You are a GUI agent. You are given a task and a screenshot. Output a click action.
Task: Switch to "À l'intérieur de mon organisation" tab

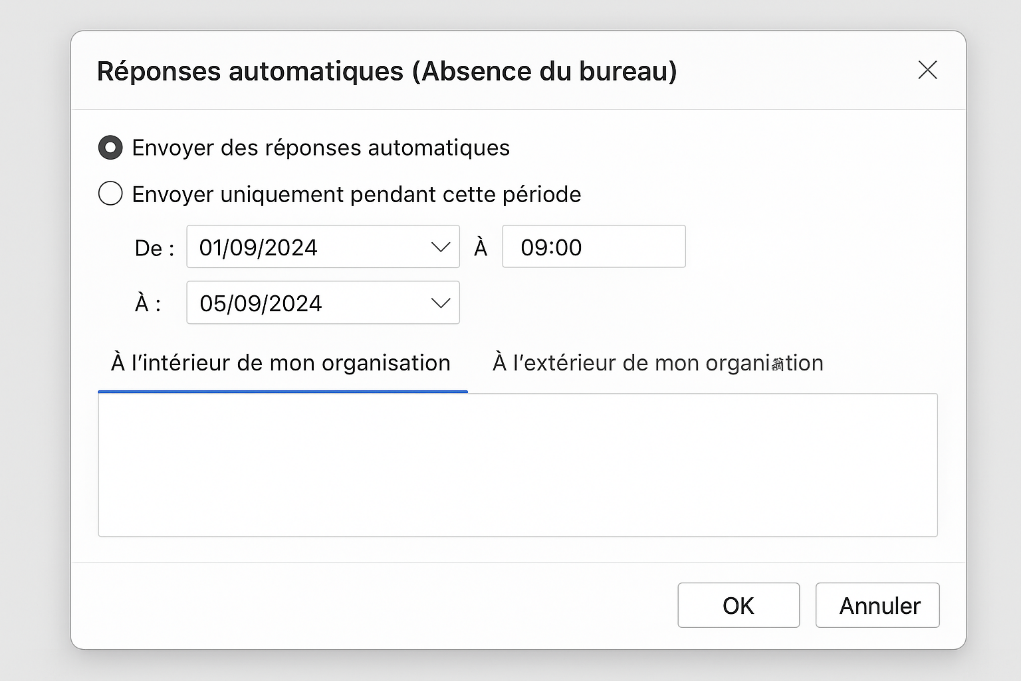pos(281,363)
